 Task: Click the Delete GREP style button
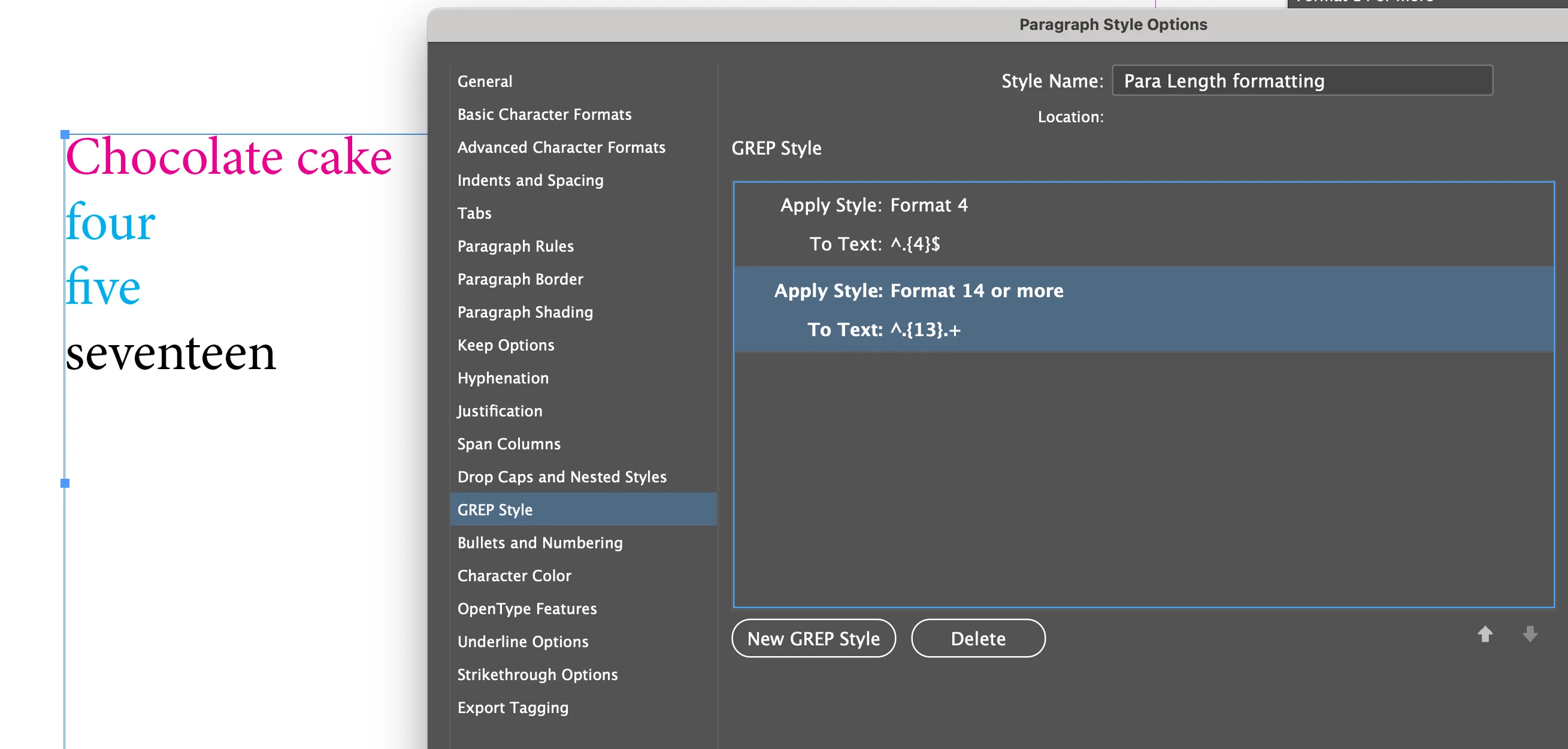coord(977,638)
